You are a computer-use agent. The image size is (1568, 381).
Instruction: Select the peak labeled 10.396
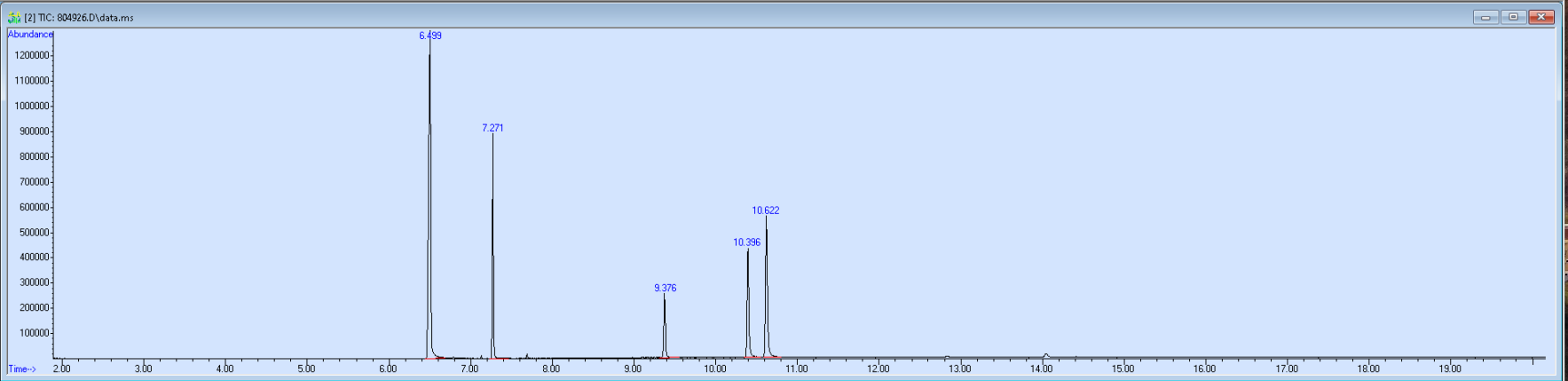pos(746,242)
